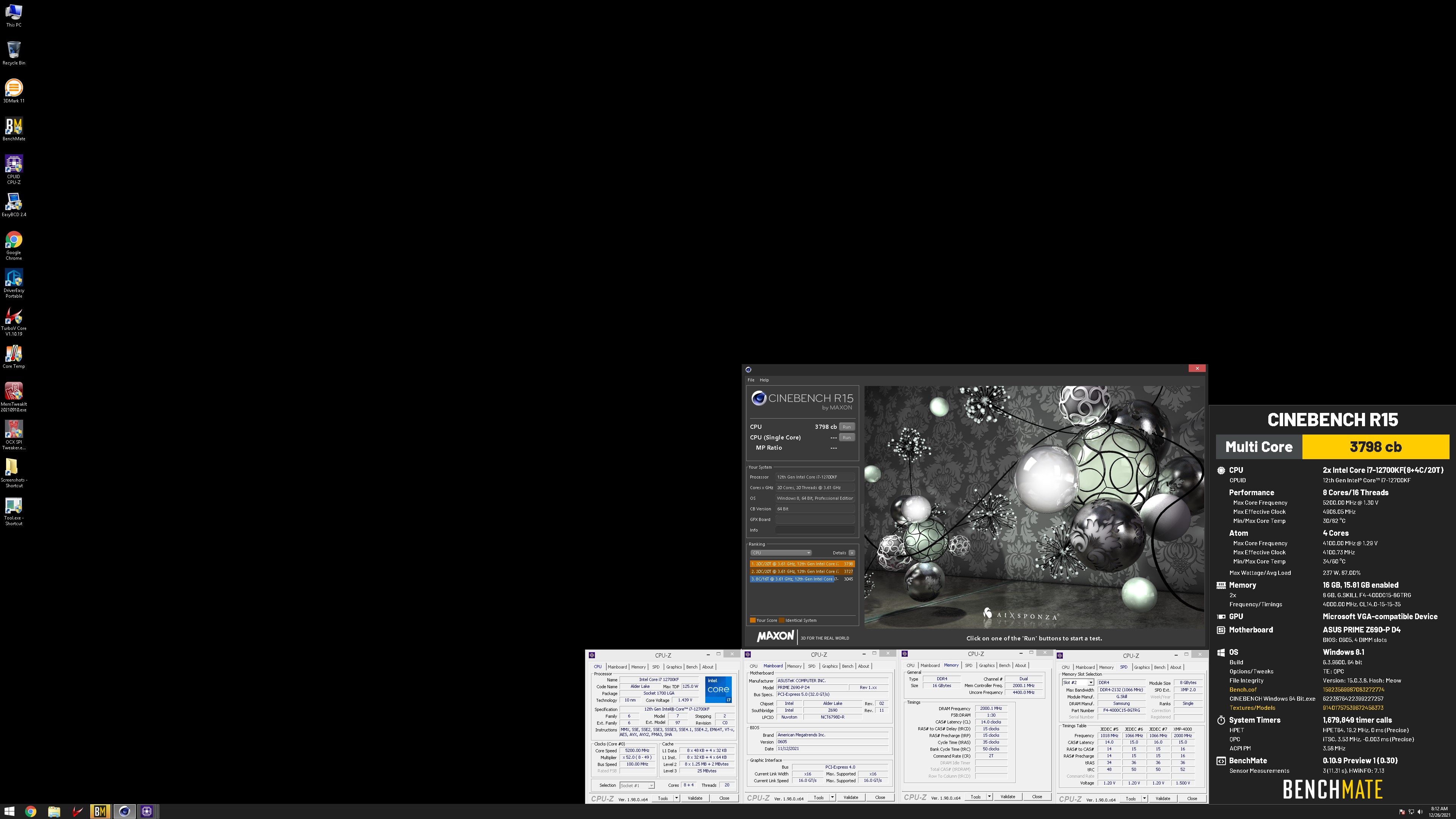Open the Windows Start button
1456x819 pixels.
(9, 811)
